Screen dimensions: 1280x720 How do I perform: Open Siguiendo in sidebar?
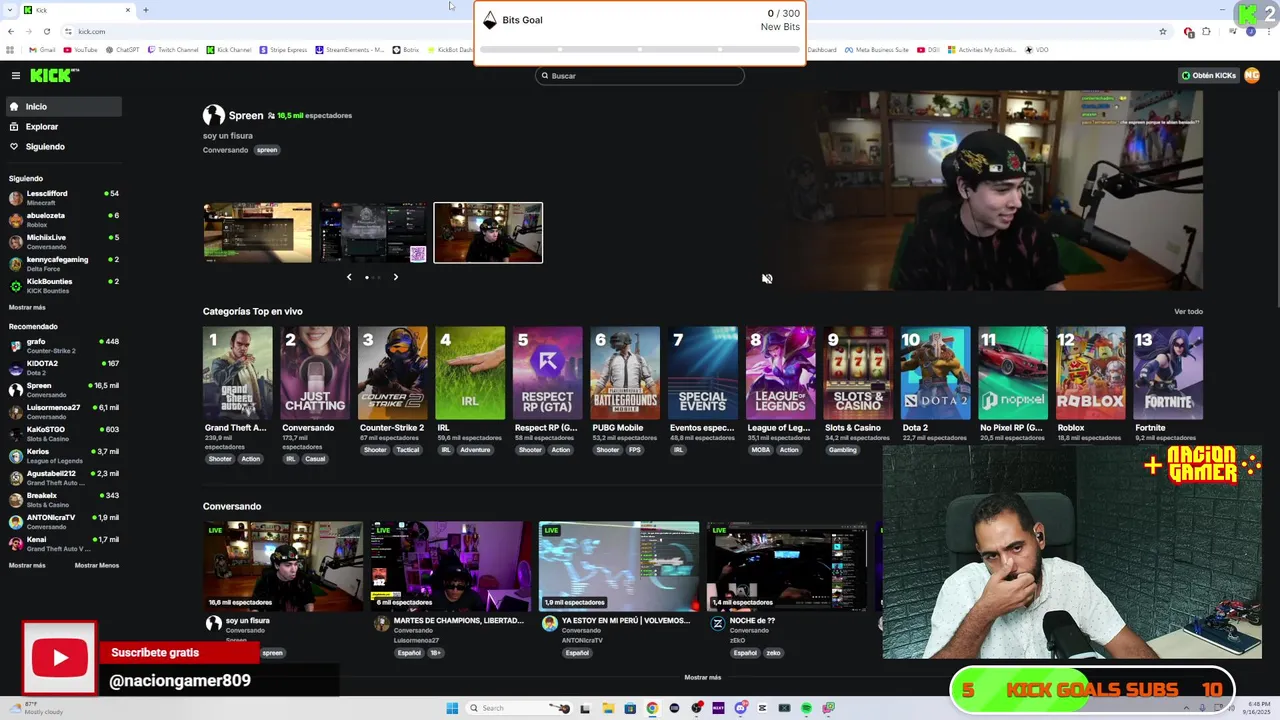tap(62, 147)
